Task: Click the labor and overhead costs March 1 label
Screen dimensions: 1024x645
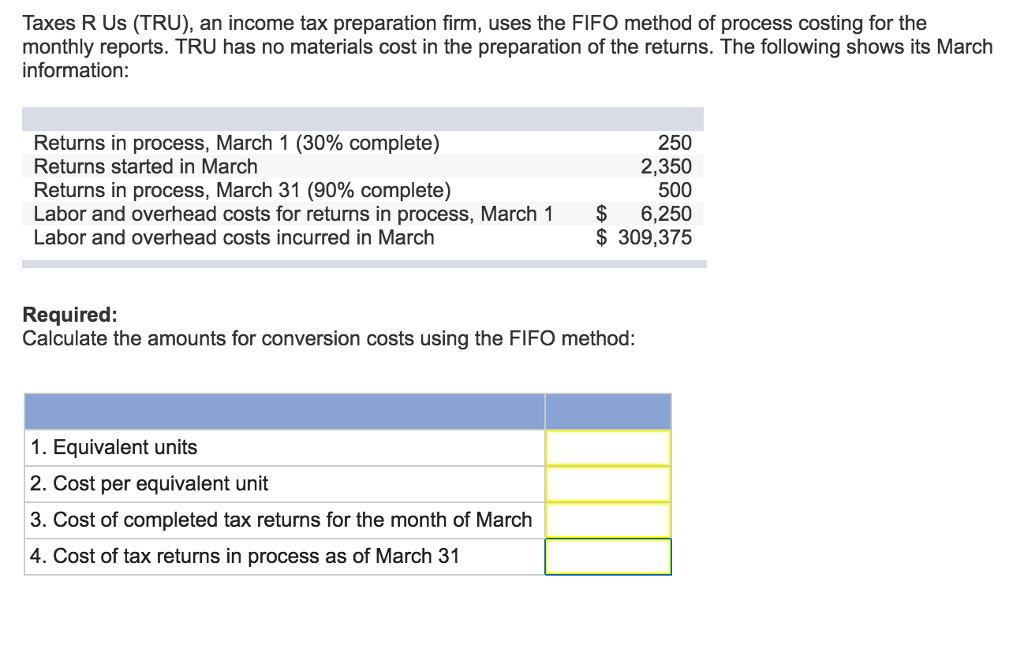Action: point(293,214)
